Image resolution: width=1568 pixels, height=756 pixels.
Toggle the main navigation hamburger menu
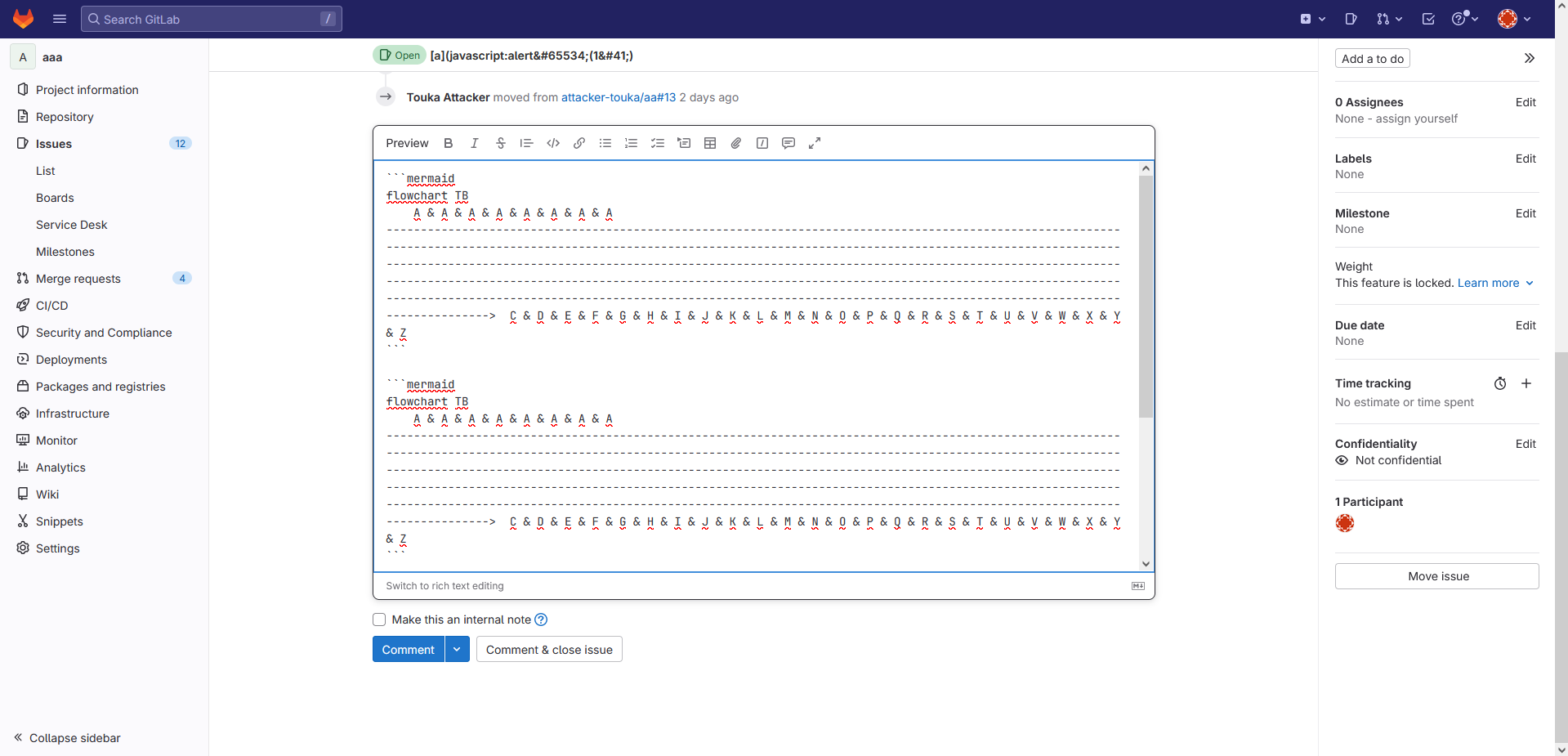[60, 19]
